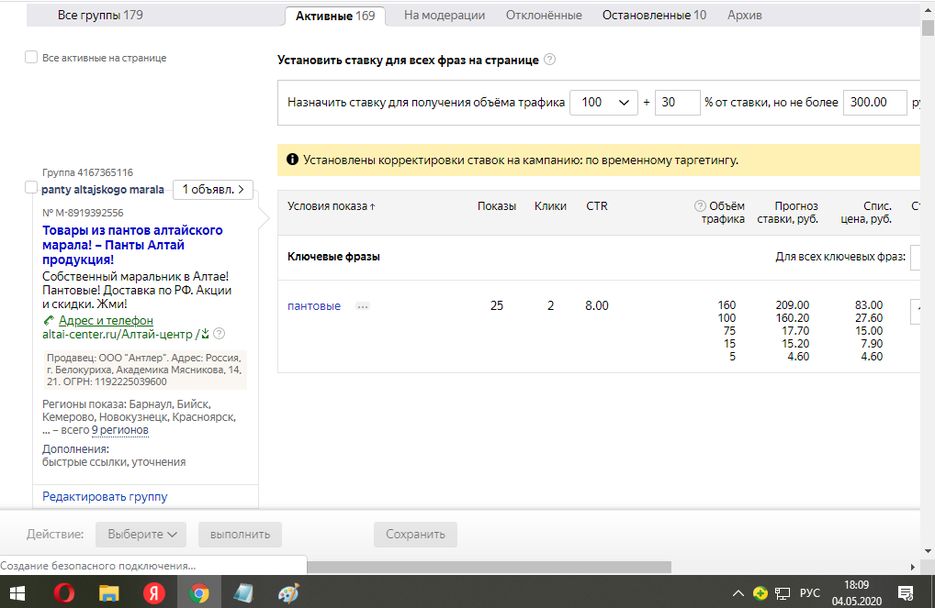Viewport: 935px width, 608px height.
Task: Launch Yandex browser from the taskbar
Action: tap(155, 593)
